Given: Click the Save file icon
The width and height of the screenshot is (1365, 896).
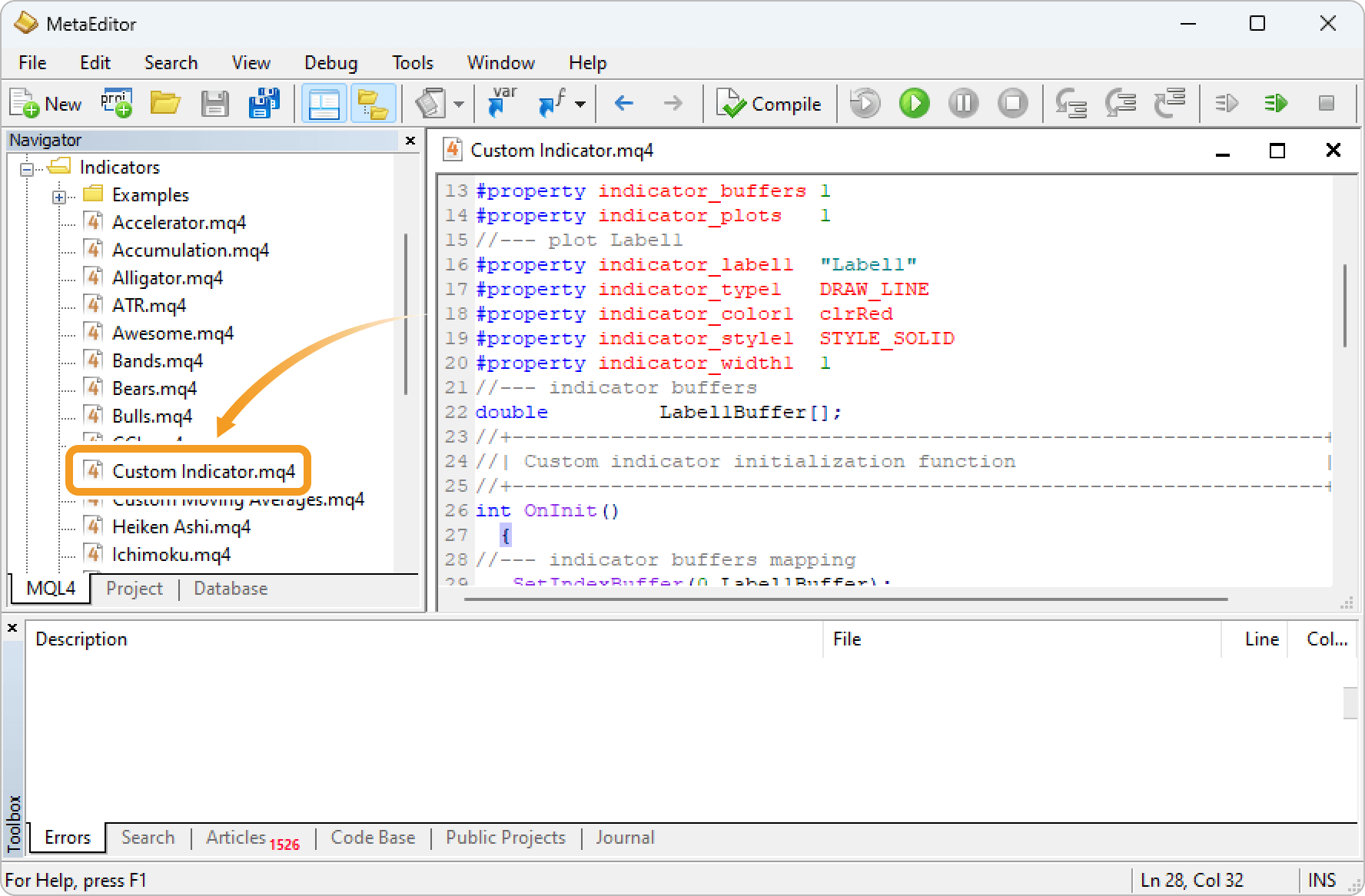Looking at the screenshot, I should click(x=214, y=104).
